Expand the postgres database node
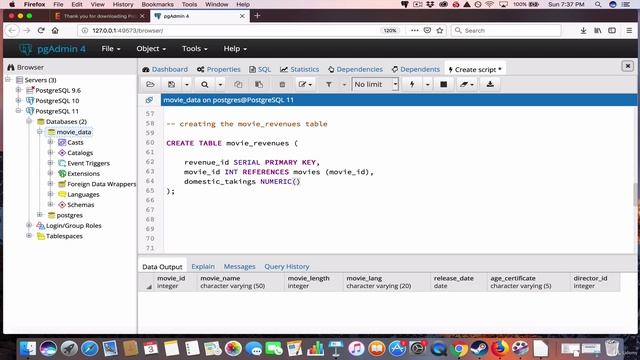Screen dimensions: 640x360 (x=40, y=215)
